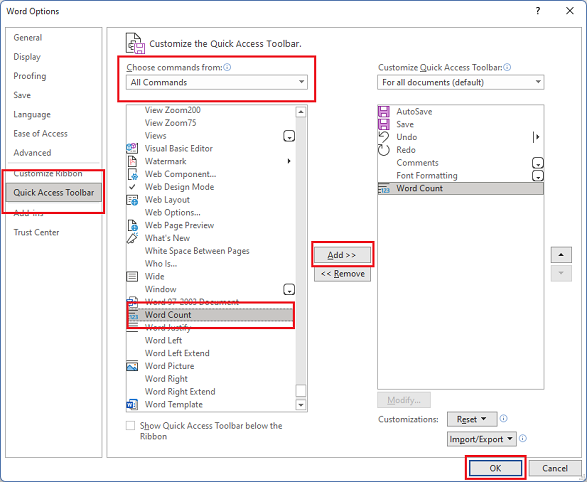Select the Web Options... command
Viewport: 587px width, 482px height.
coord(211,213)
